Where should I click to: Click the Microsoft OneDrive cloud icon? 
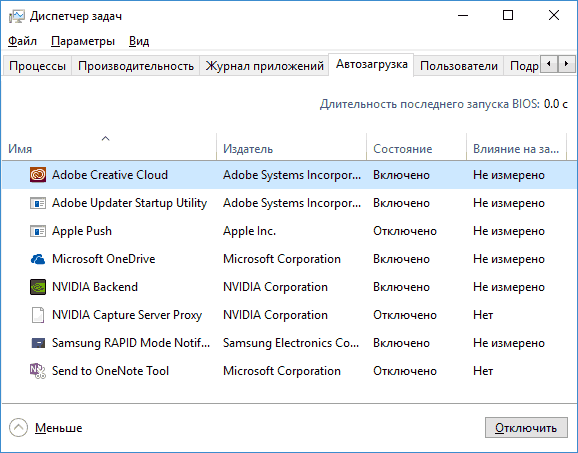click(38, 259)
